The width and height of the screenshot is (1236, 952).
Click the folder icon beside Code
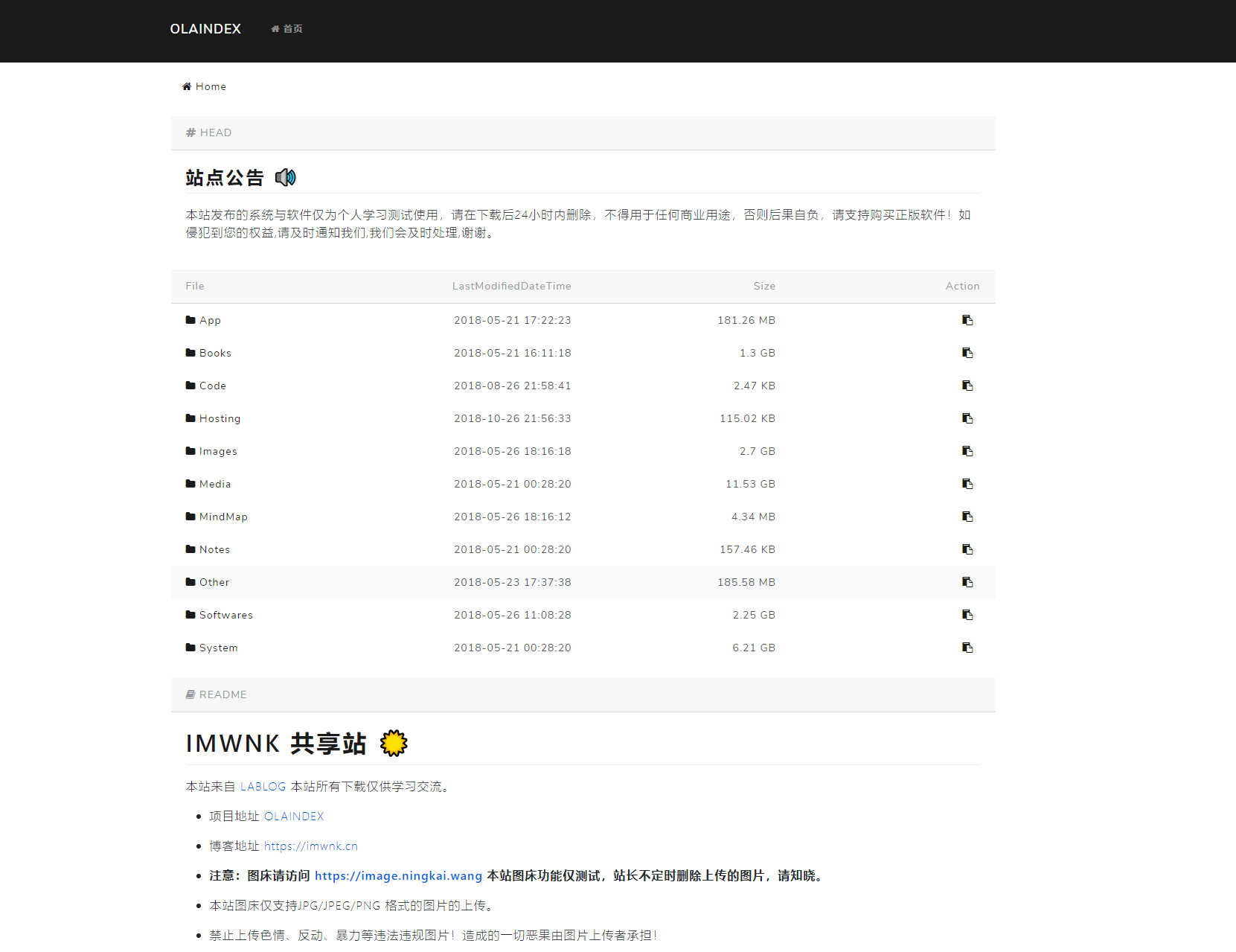click(190, 386)
